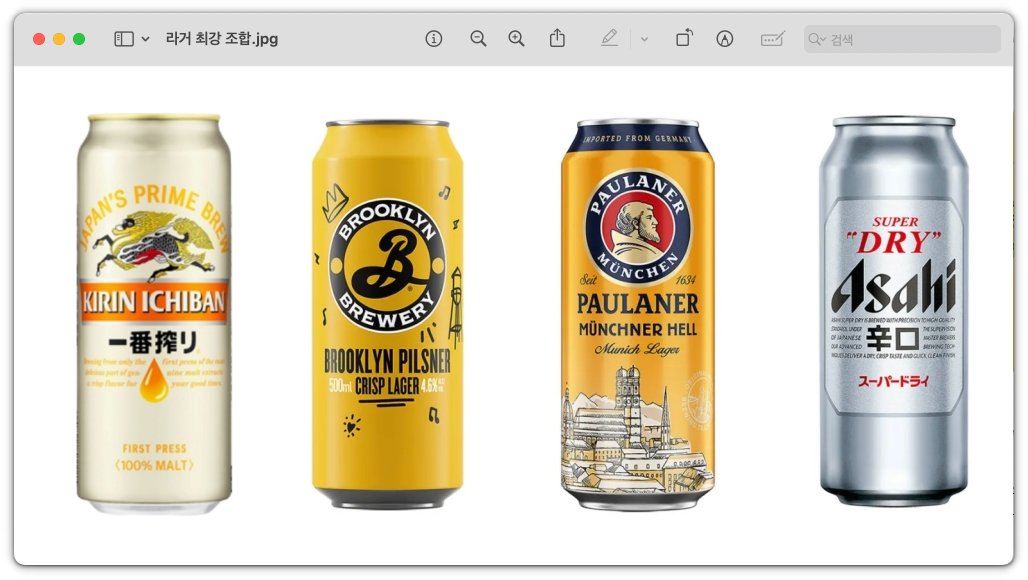Show the Markup toolbar
Screen dimensions: 1028x580
click(x=724, y=39)
